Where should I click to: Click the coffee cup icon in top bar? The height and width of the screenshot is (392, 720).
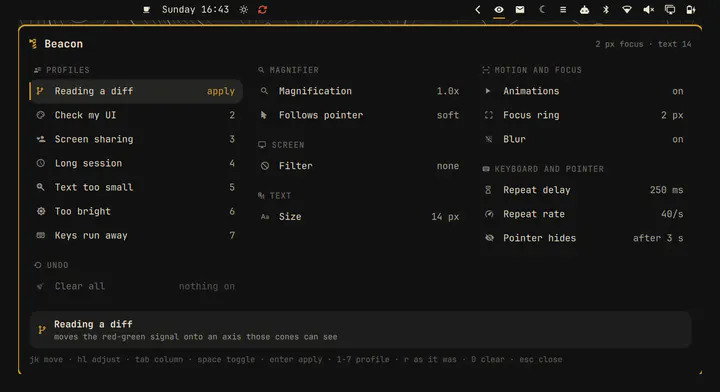[x=146, y=10]
